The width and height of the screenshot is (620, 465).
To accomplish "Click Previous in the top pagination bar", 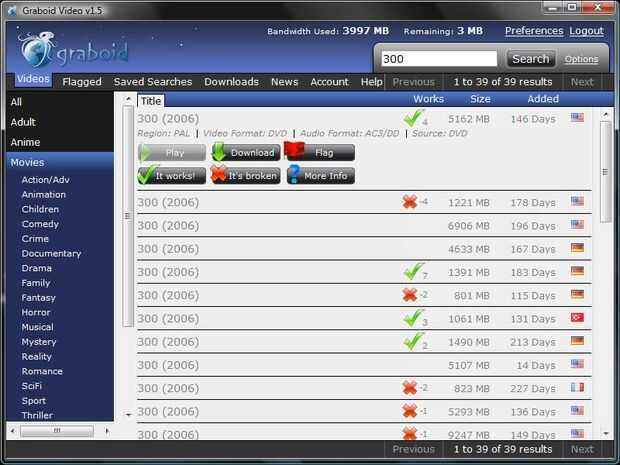I will (413, 82).
